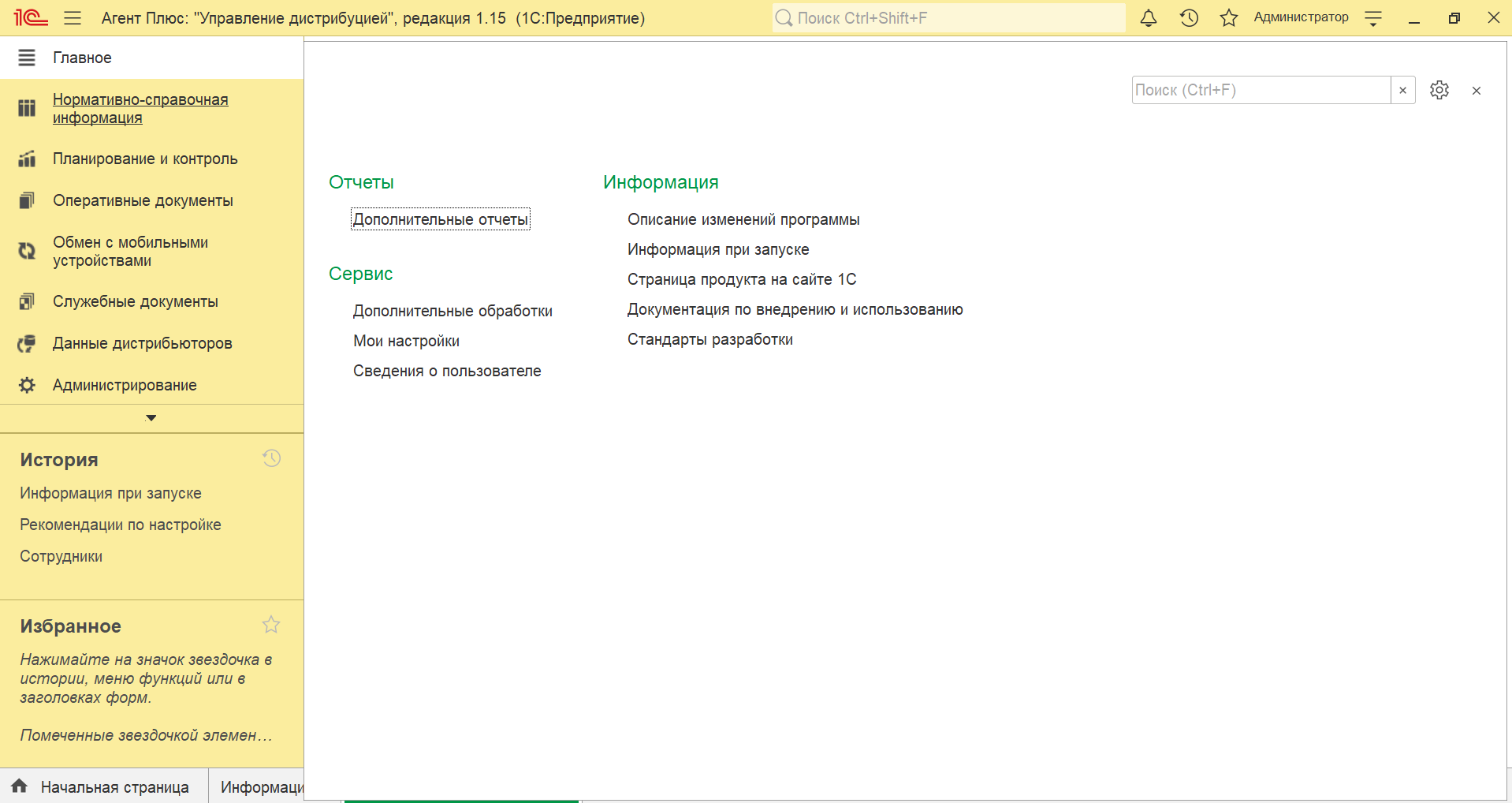Open Описание изменений программы
1512x803 pixels.
tap(743, 219)
